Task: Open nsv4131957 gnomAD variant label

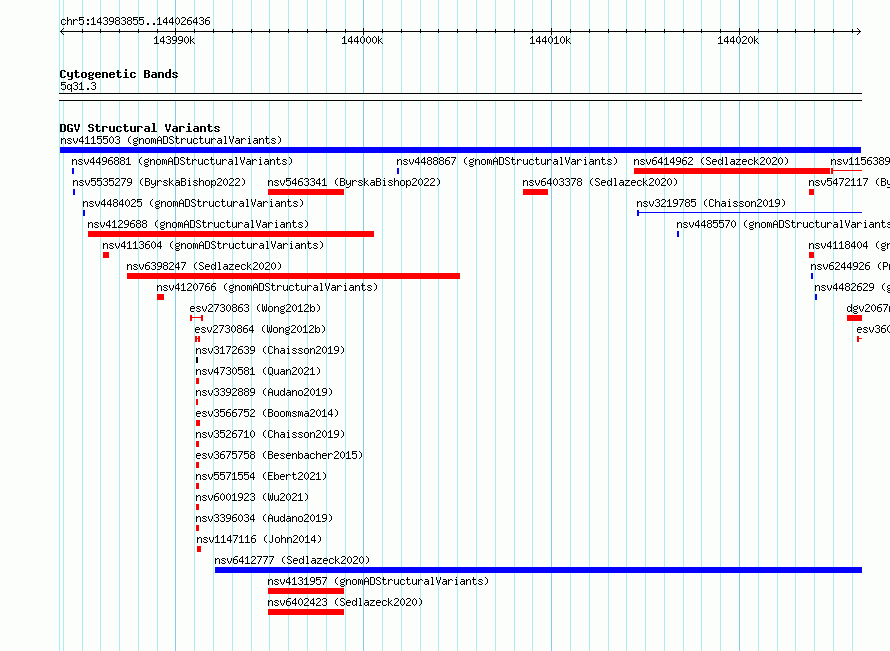Action: pyautogui.click(x=378, y=581)
